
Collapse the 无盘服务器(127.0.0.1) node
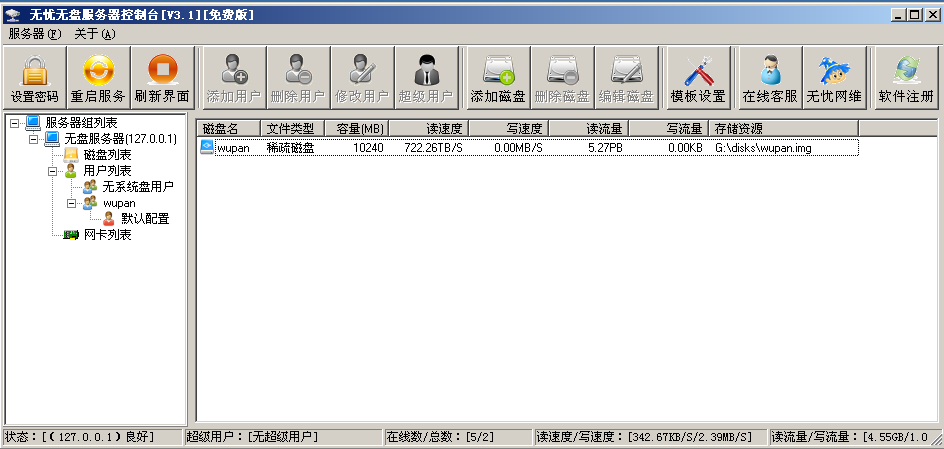coord(34,139)
